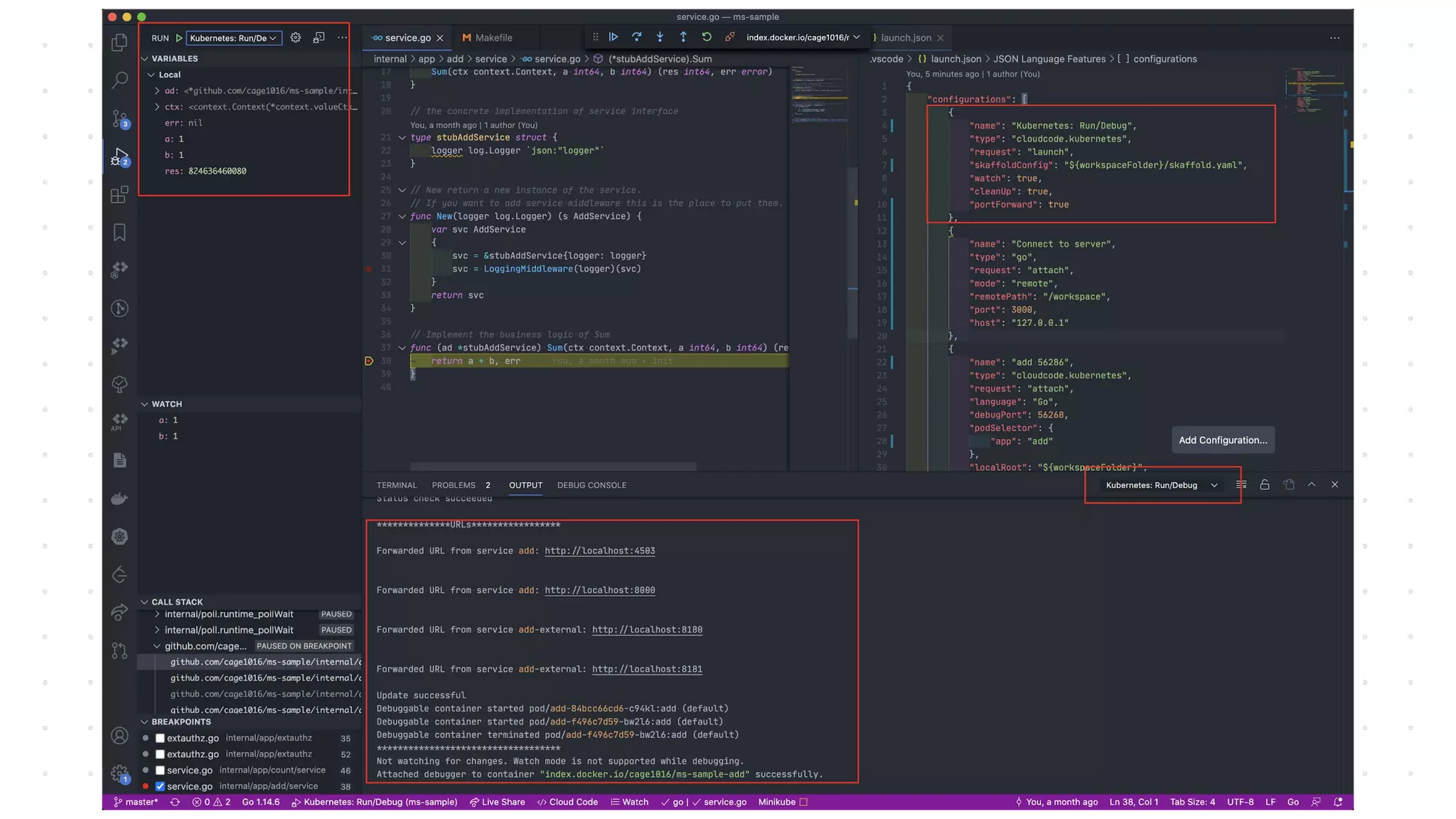Viewport: 1456px width, 819px height.
Task: Open the Kubernetes Run/Debug configuration dropdown
Action: coord(233,38)
